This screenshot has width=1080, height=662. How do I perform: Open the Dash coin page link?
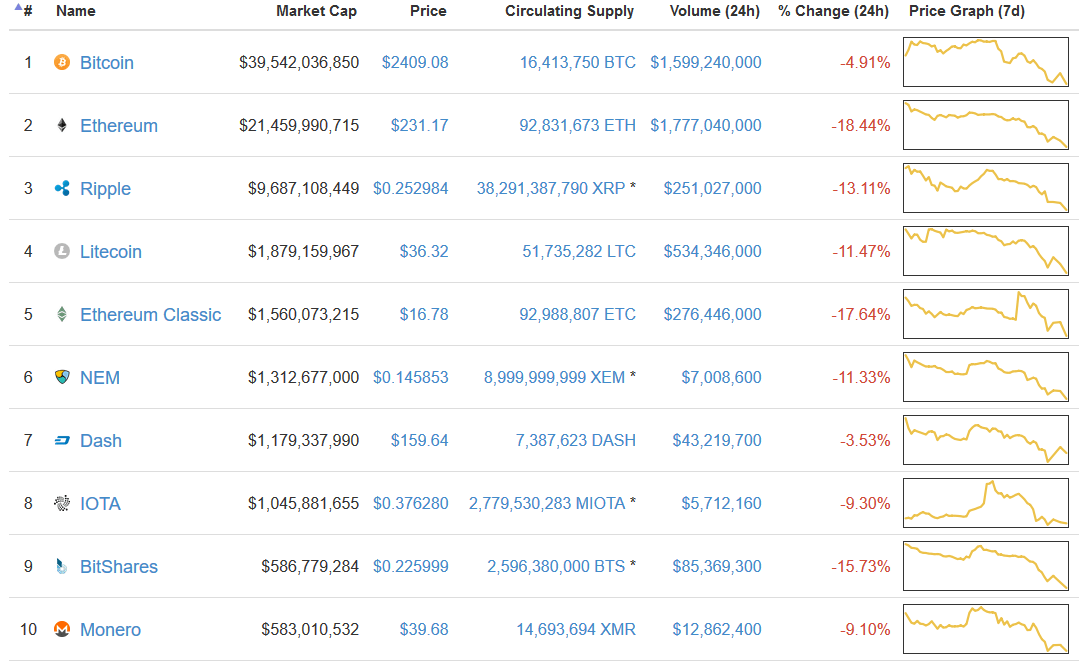(101, 441)
